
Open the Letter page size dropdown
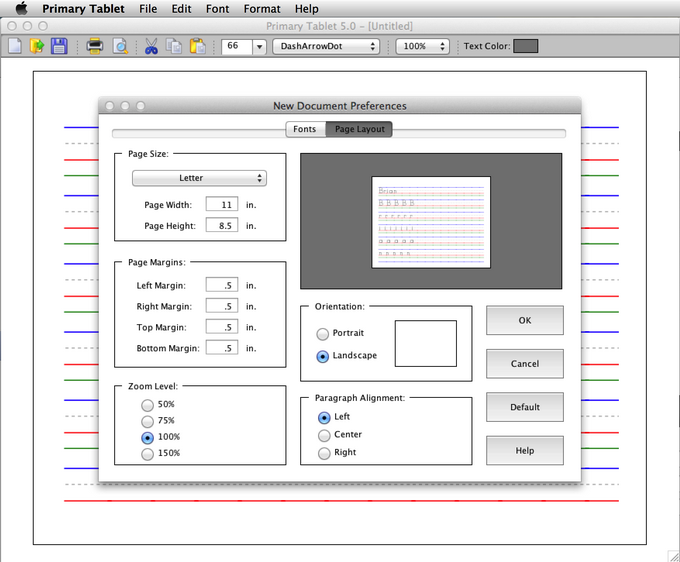pos(200,178)
